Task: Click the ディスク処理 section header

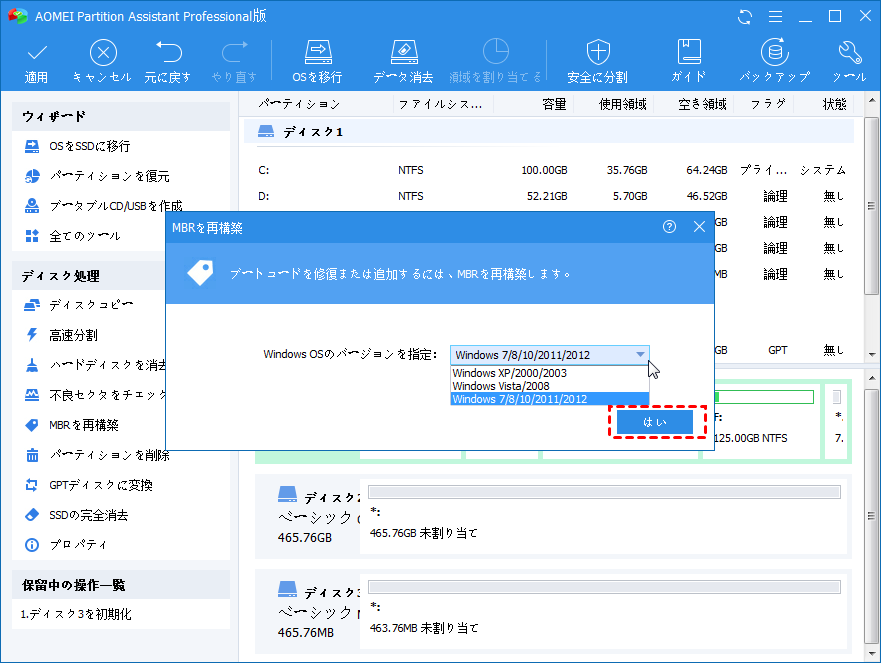Action: (x=88, y=276)
